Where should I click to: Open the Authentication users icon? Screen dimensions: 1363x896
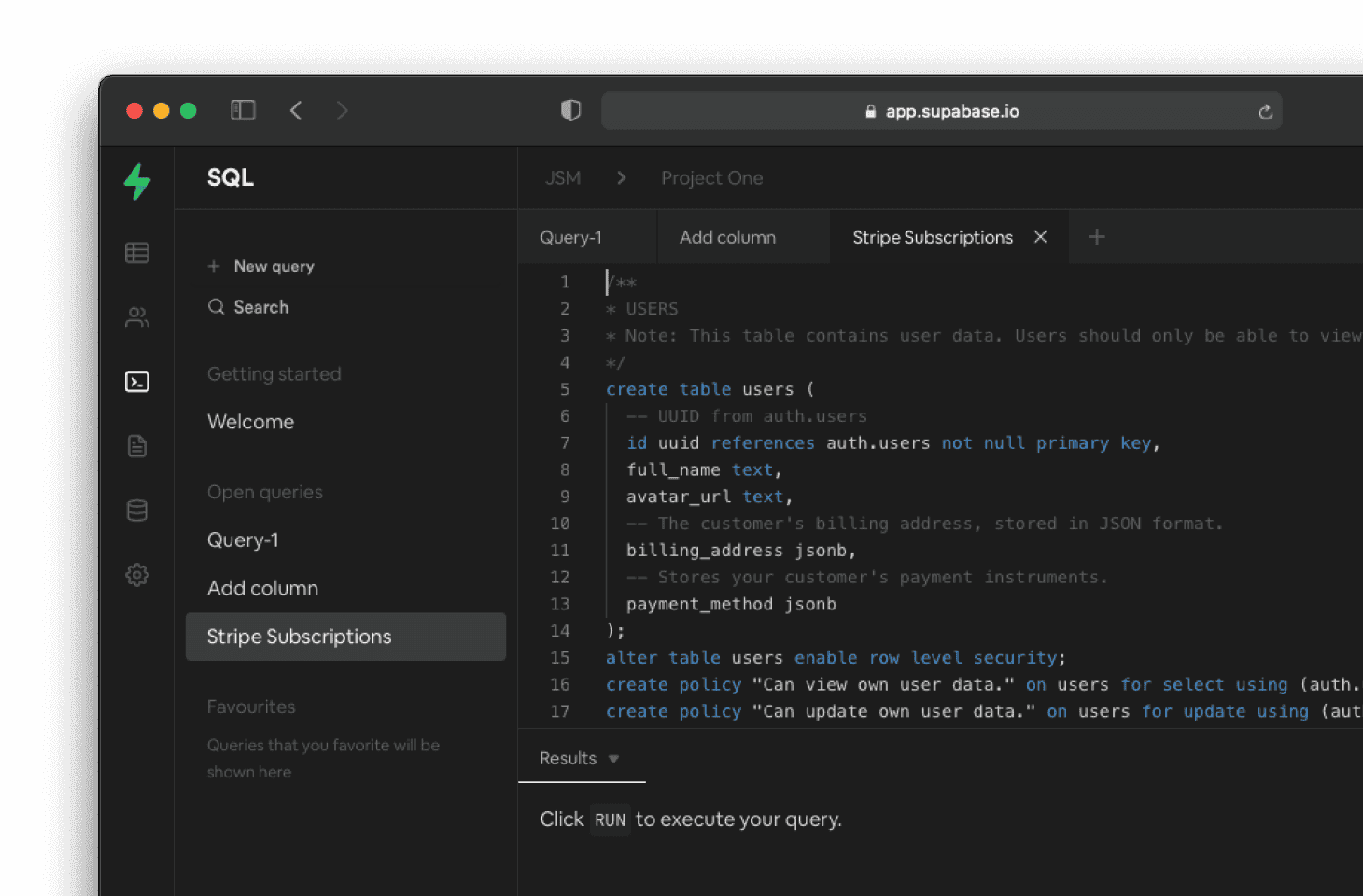click(x=136, y=316)
